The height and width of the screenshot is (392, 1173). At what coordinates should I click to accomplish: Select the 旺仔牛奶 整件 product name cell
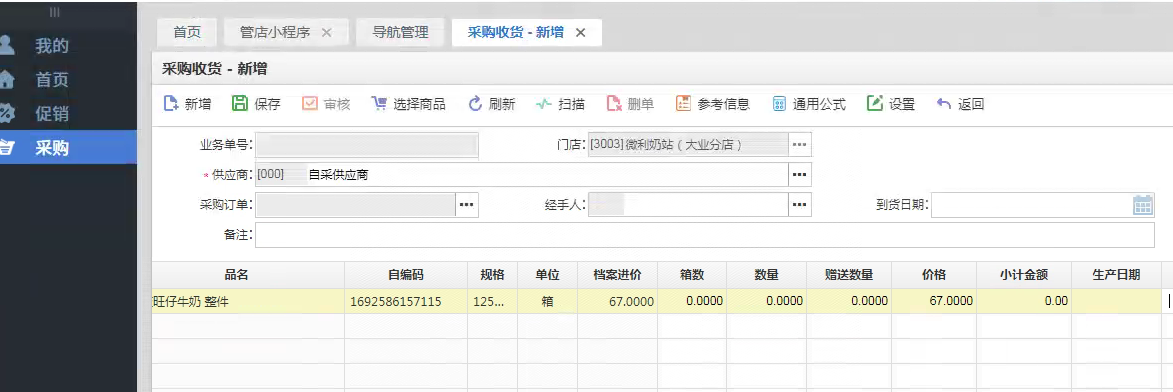pyautogui.click(x=248, y=301)
